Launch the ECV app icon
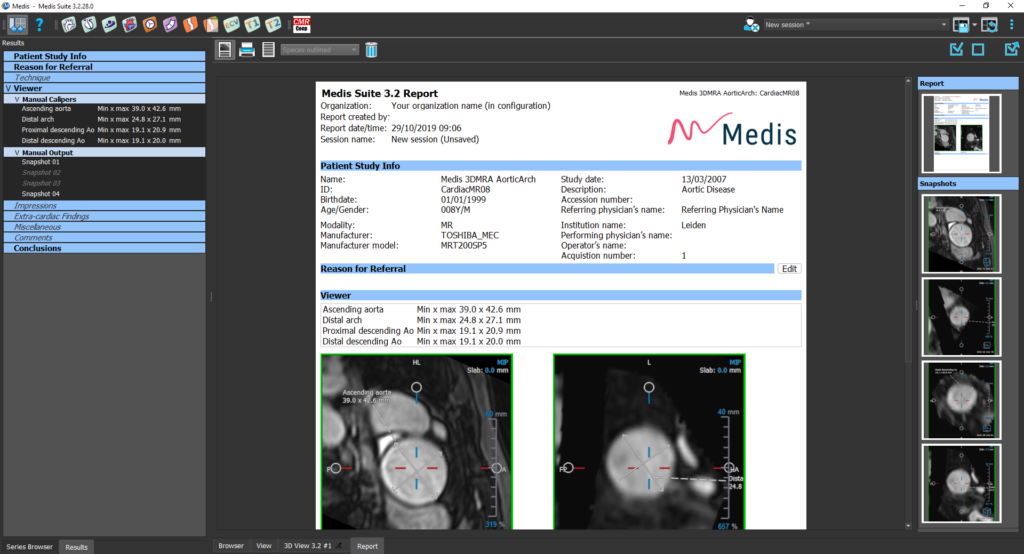This screenshot has width=1024, height=554. (x=230, y=24)
